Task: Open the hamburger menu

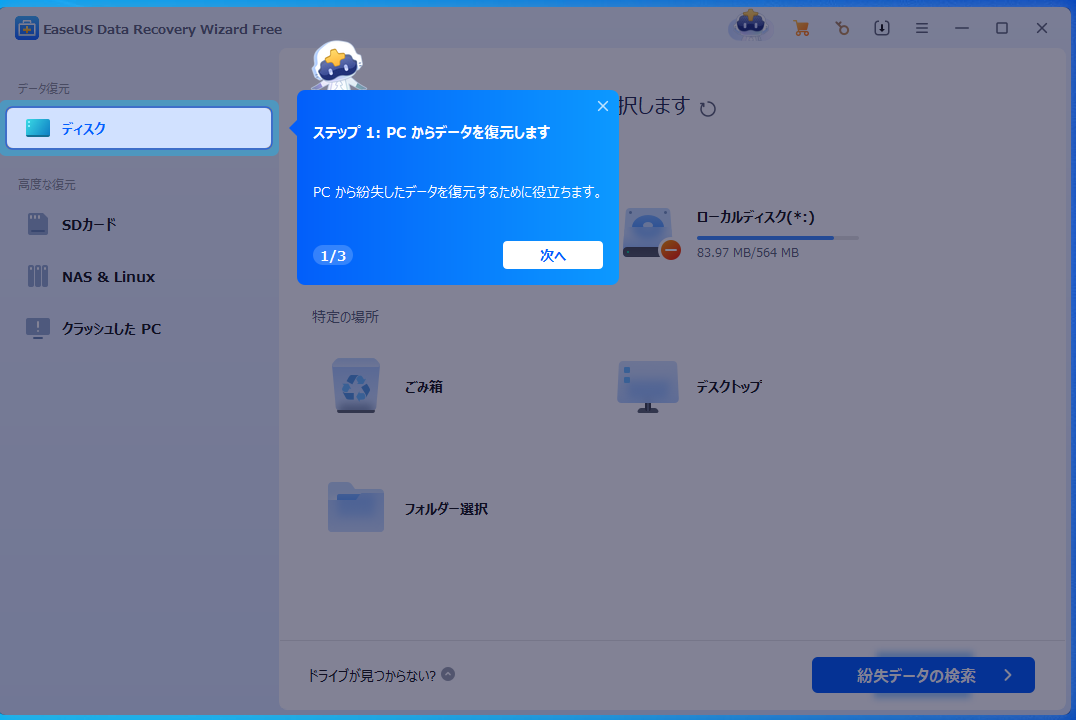Action: [922, 28]
